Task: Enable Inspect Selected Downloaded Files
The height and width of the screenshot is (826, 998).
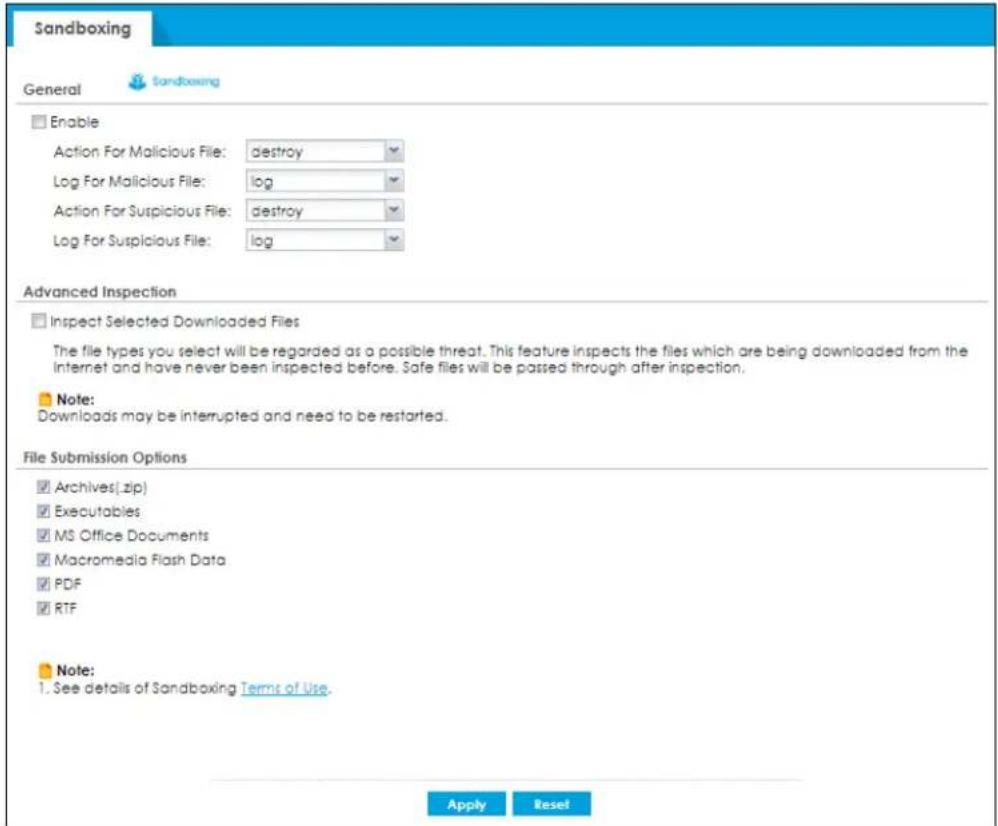Action: (x=39, y=321)
